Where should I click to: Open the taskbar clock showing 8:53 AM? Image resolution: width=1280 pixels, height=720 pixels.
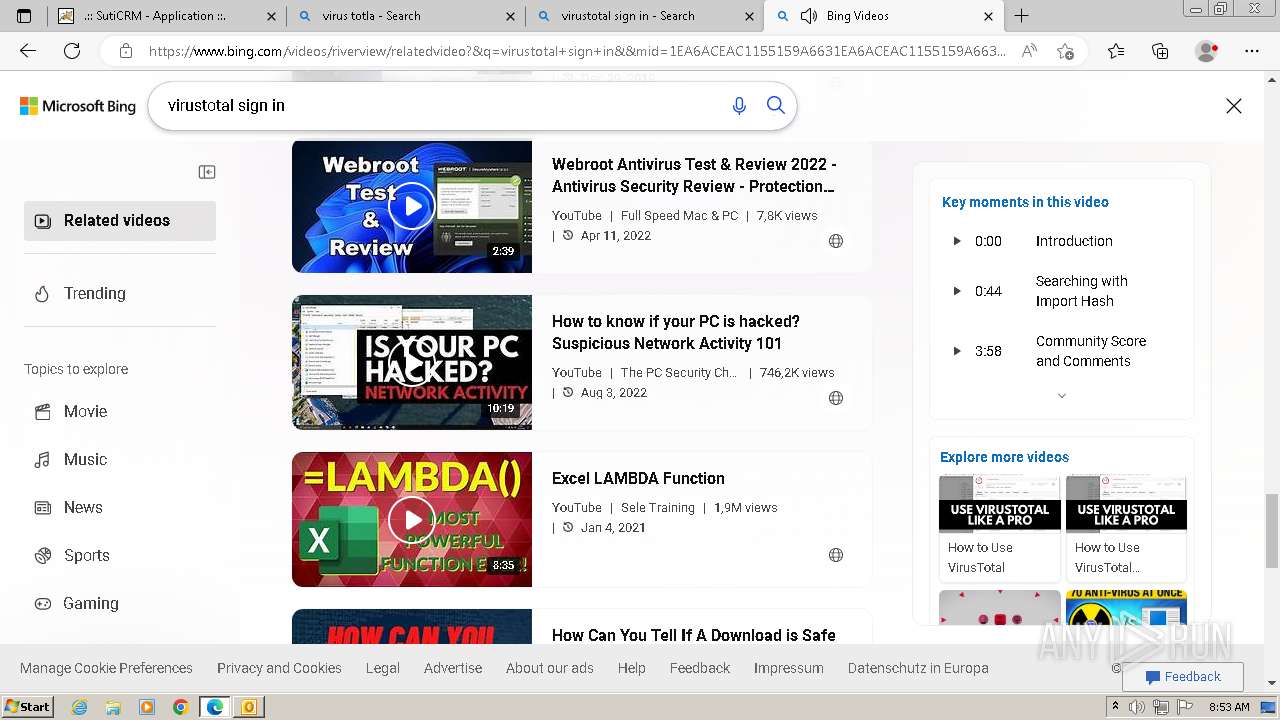tap(1229, 707)
